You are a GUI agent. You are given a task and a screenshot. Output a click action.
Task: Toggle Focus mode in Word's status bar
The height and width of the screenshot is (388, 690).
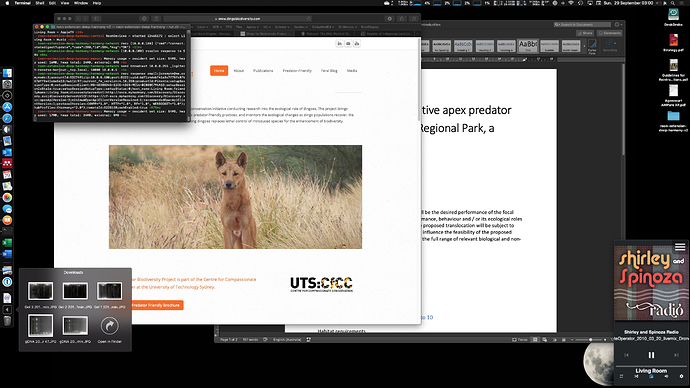coord(519,340)
